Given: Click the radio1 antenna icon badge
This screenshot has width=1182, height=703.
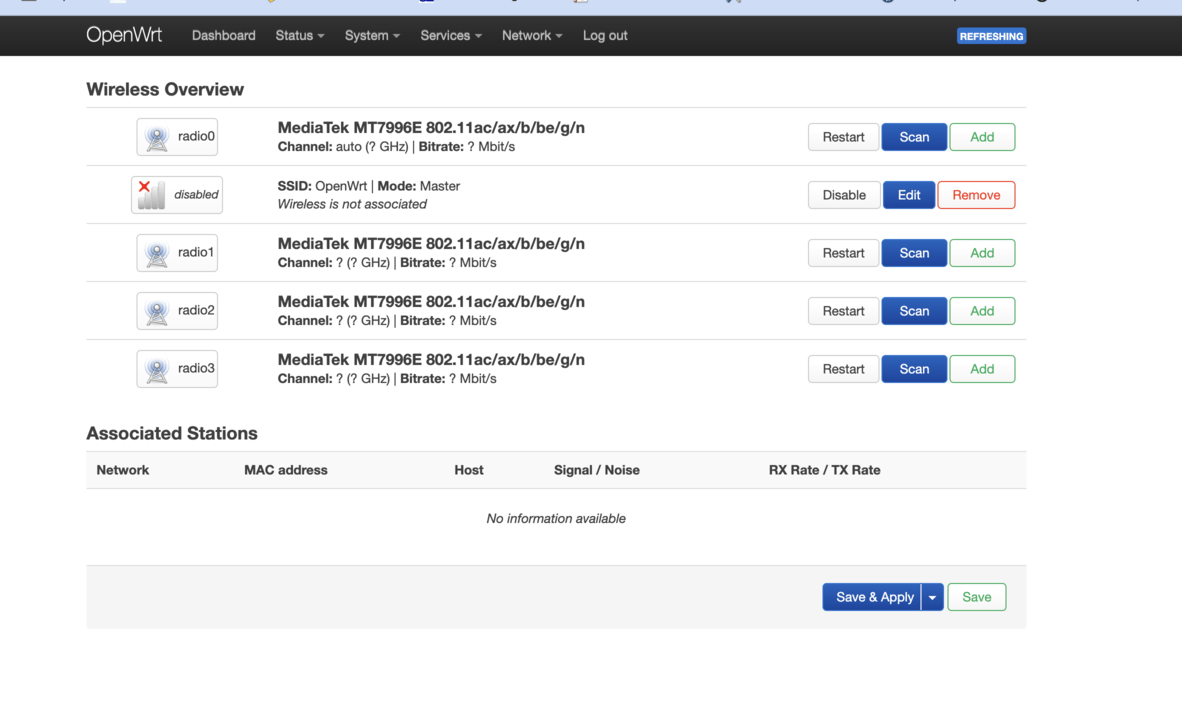Looking at the screenshot, I should 177,253.
